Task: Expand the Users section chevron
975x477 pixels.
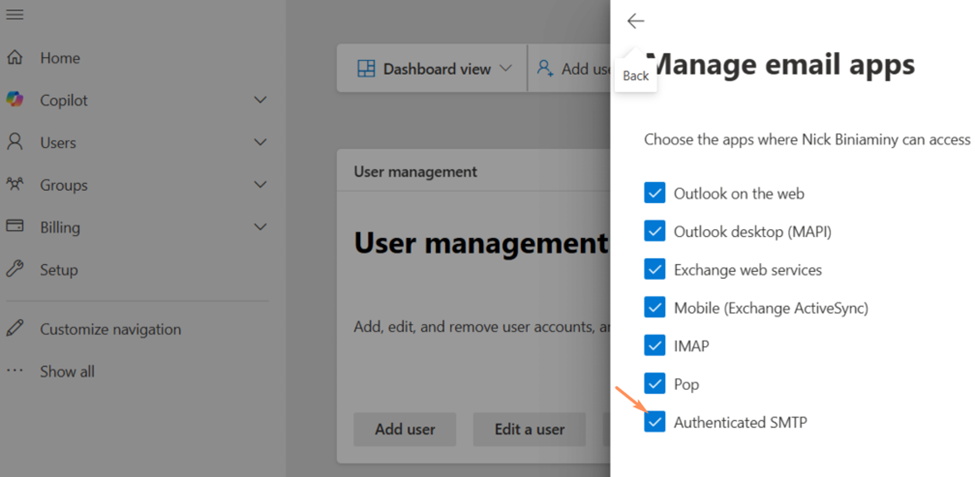Action: tap(260, 142)
